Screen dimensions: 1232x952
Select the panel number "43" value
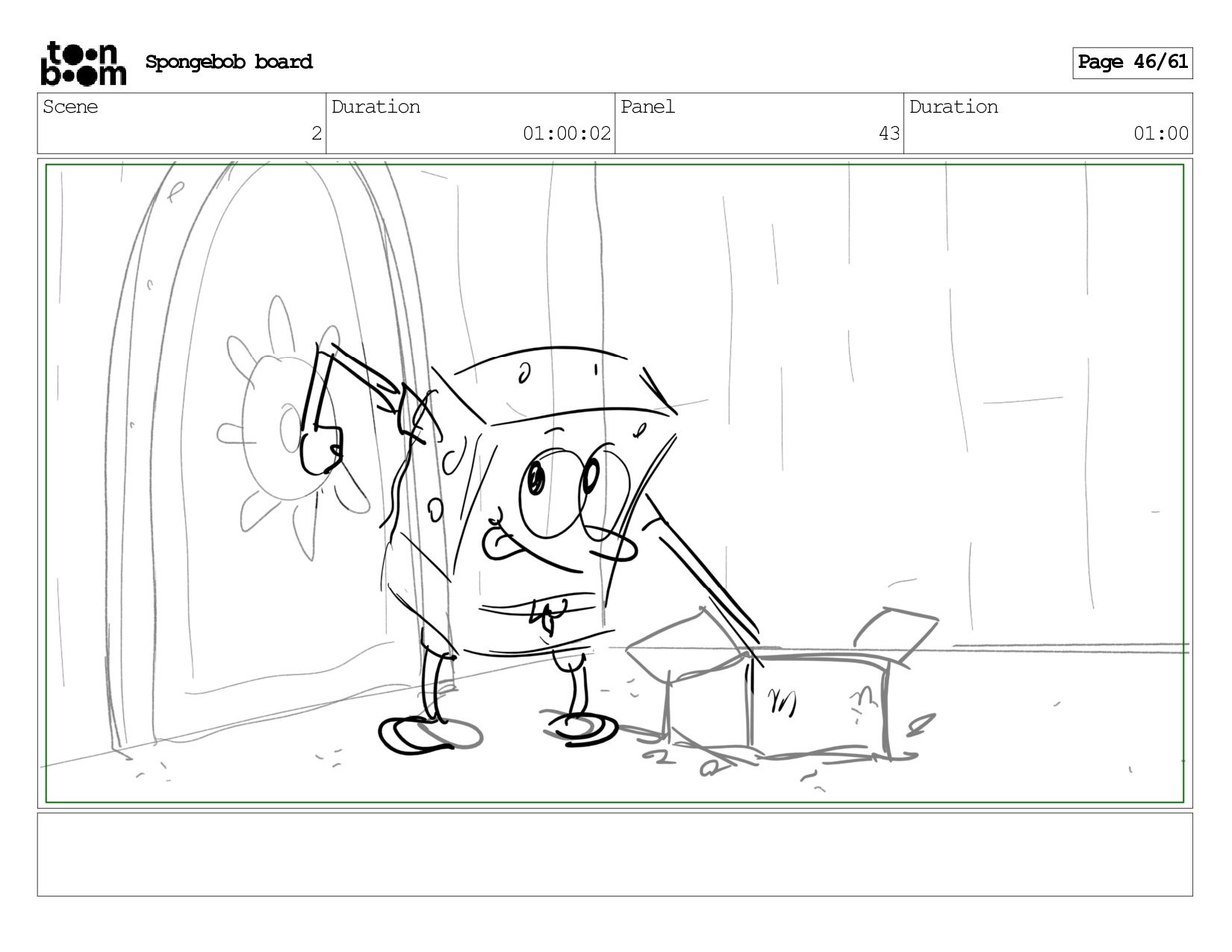click(889, 134)
